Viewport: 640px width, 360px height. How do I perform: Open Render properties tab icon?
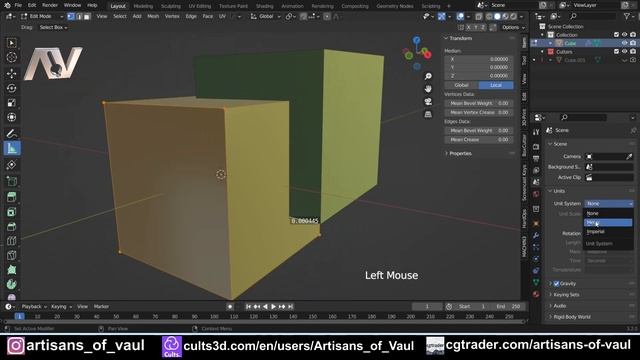(536, 147)
